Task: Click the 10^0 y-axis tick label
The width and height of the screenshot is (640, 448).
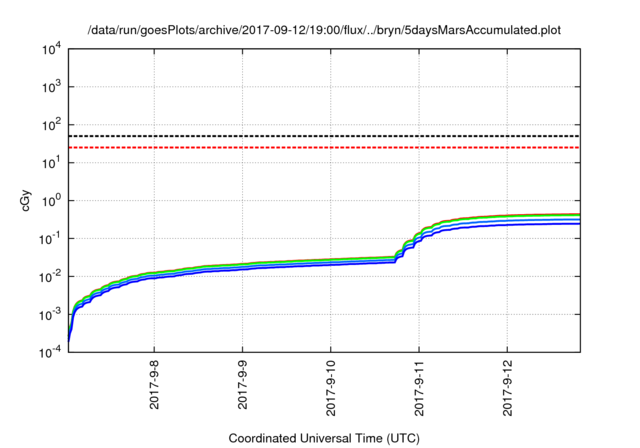Action: [52, 201]
